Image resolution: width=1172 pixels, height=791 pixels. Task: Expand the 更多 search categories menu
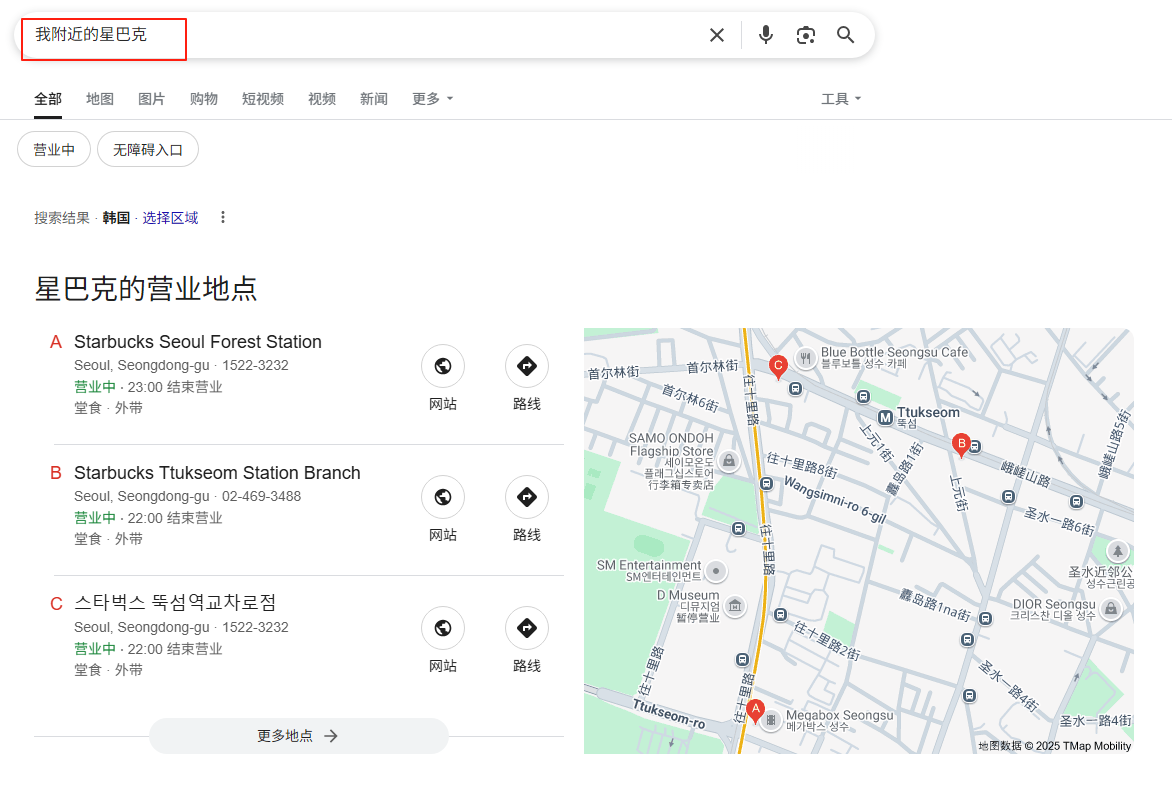click(431, 98)
